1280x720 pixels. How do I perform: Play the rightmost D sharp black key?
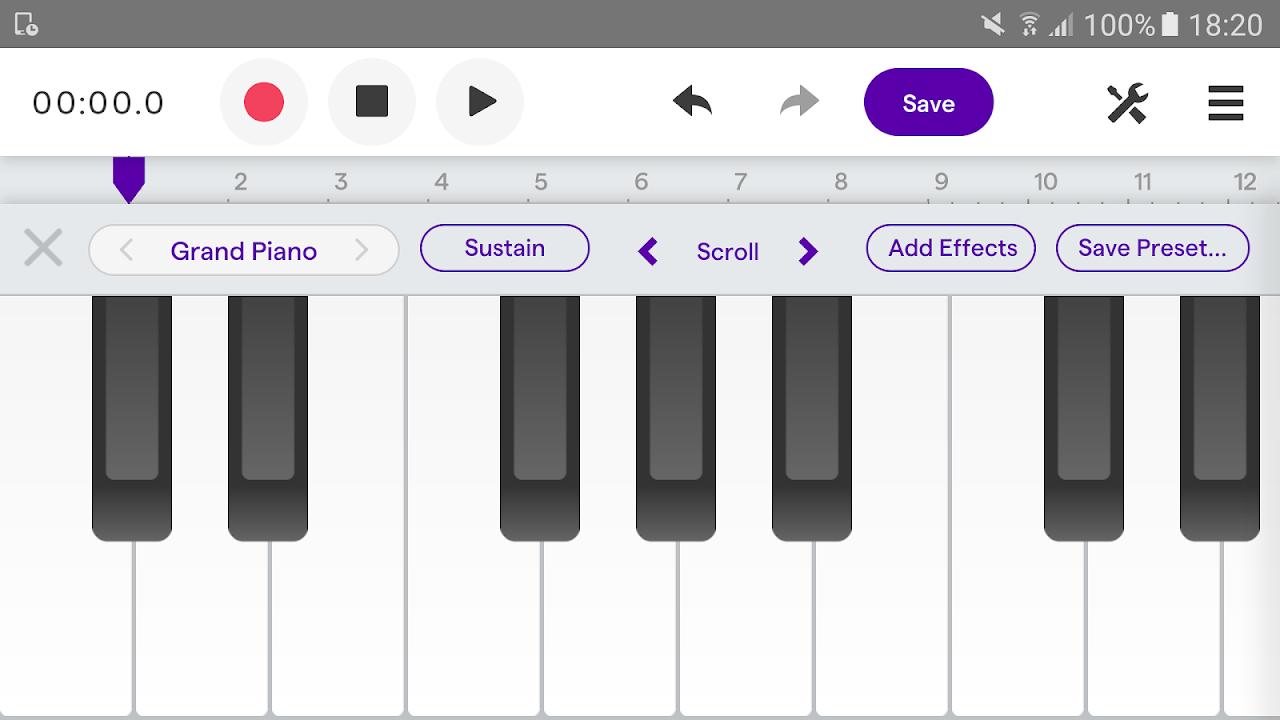click(1220, 418)
